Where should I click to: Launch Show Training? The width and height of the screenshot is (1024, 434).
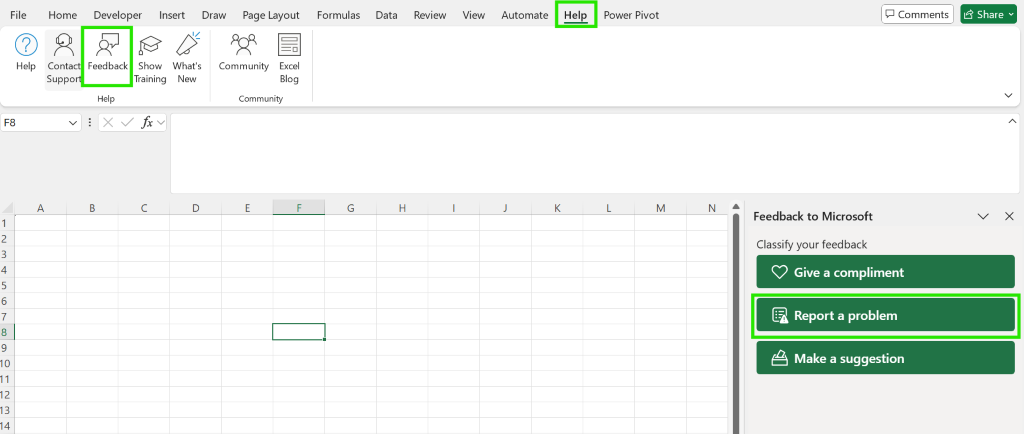150,59
